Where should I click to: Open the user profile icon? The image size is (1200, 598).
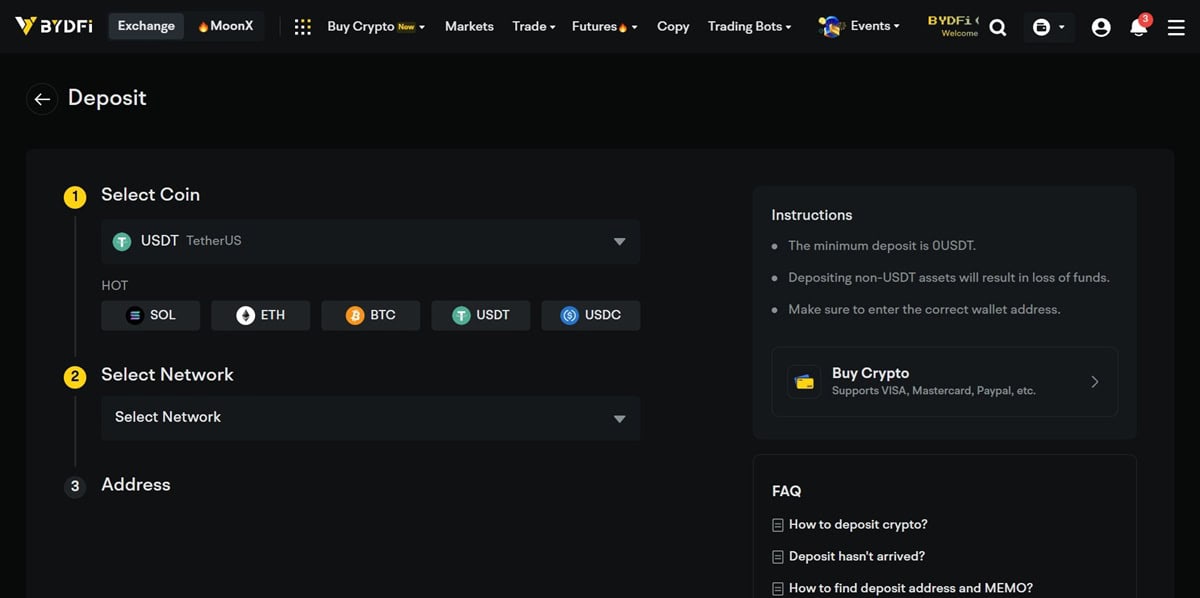point(1101,28)
